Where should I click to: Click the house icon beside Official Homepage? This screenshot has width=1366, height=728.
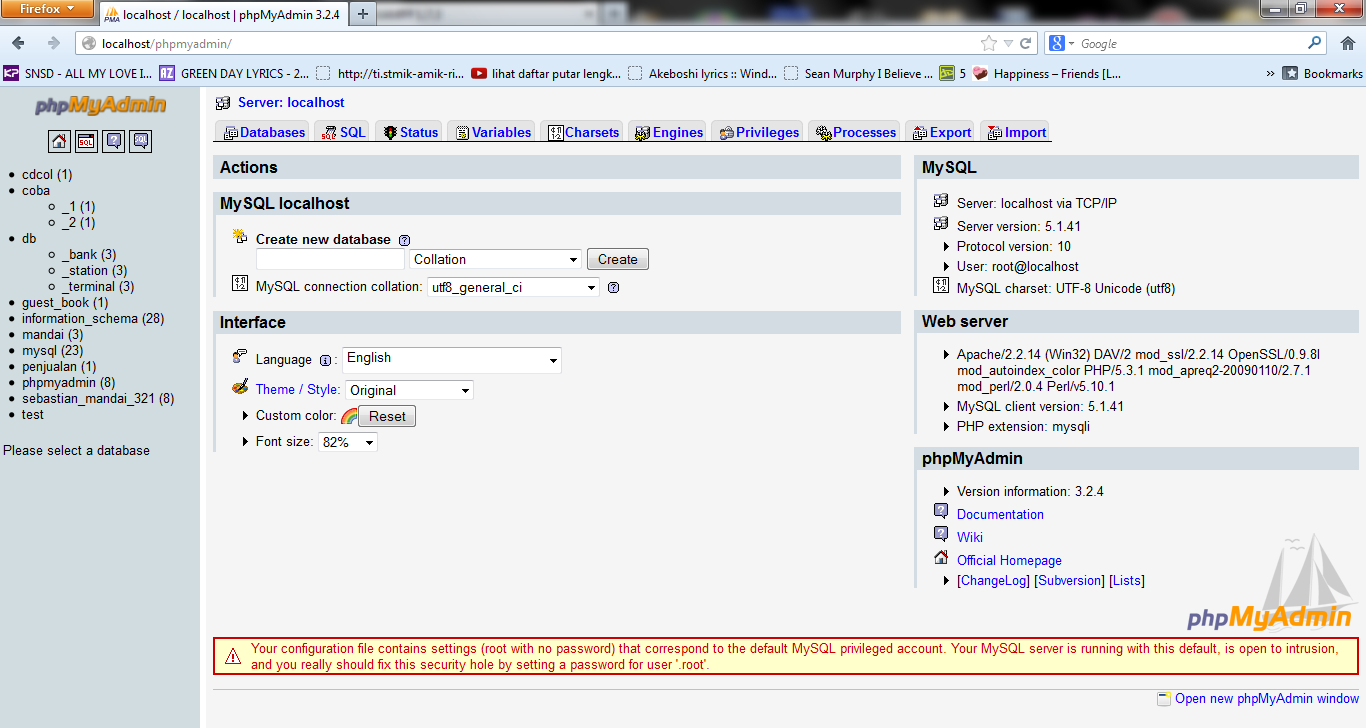click(x=940, y=556)
